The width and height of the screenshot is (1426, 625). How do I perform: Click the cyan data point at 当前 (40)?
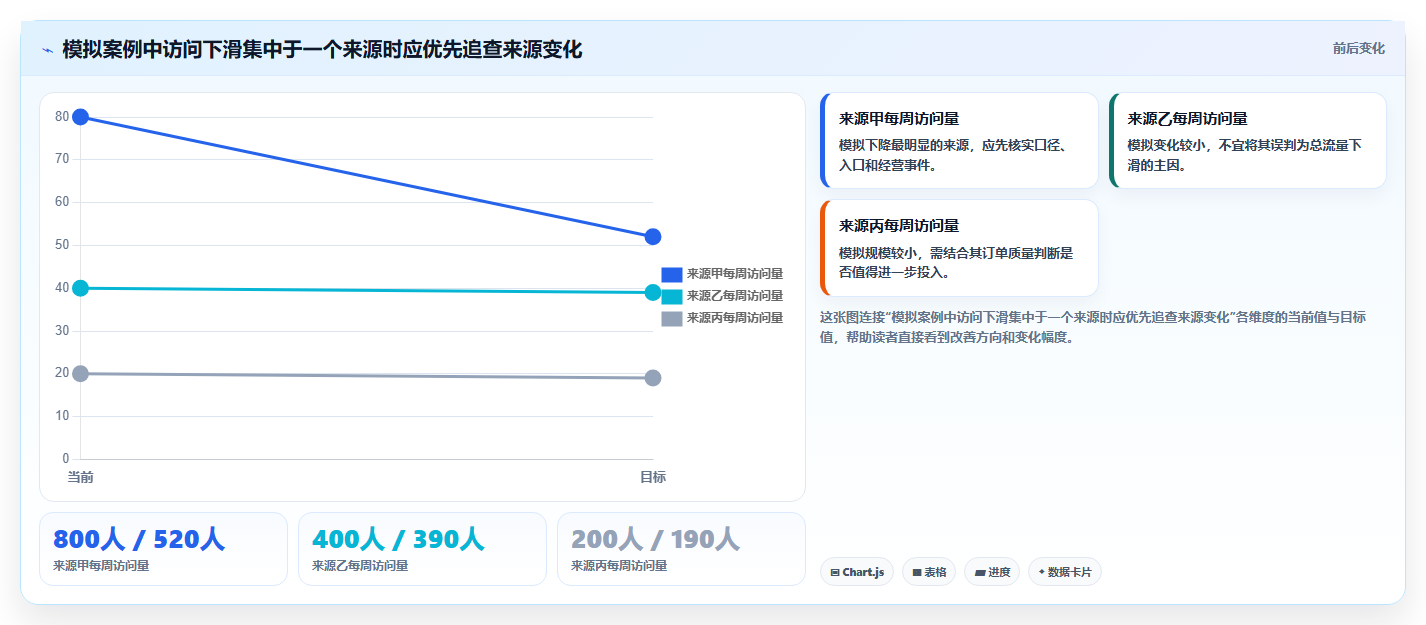[81, 288]
